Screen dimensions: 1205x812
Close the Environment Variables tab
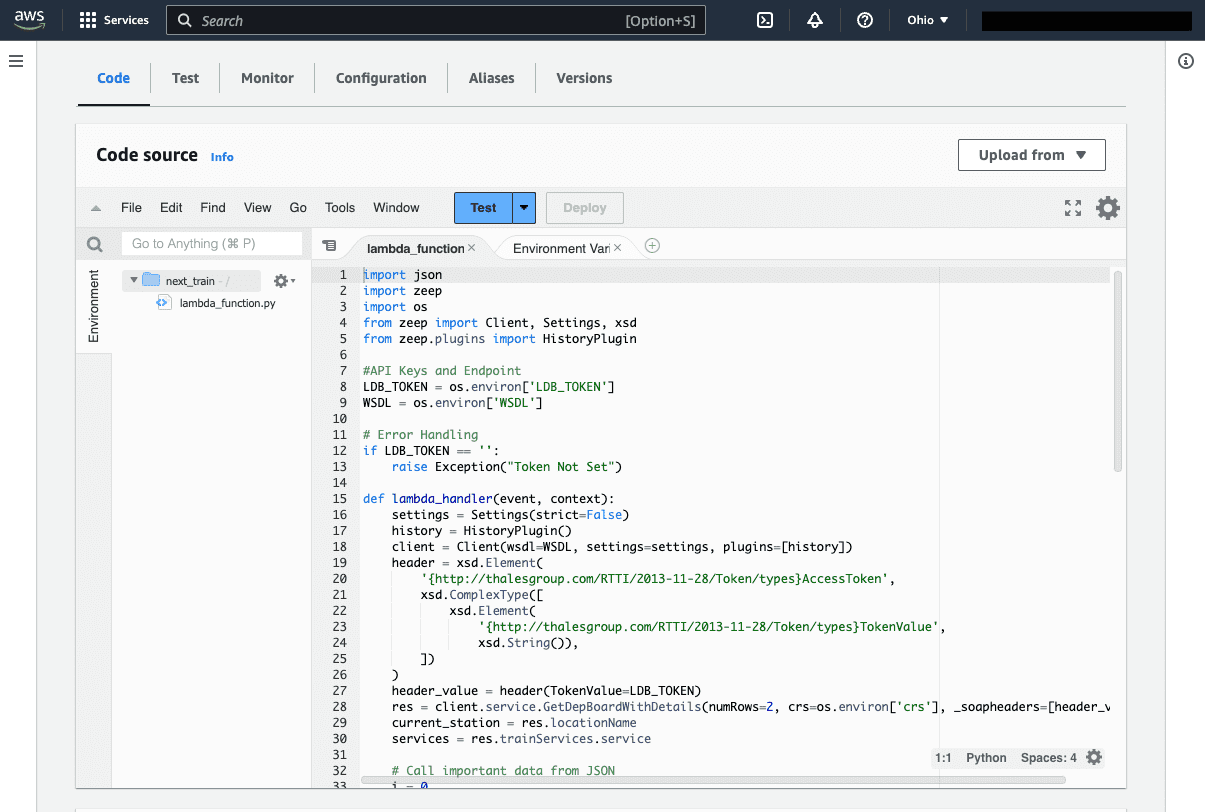617,247
